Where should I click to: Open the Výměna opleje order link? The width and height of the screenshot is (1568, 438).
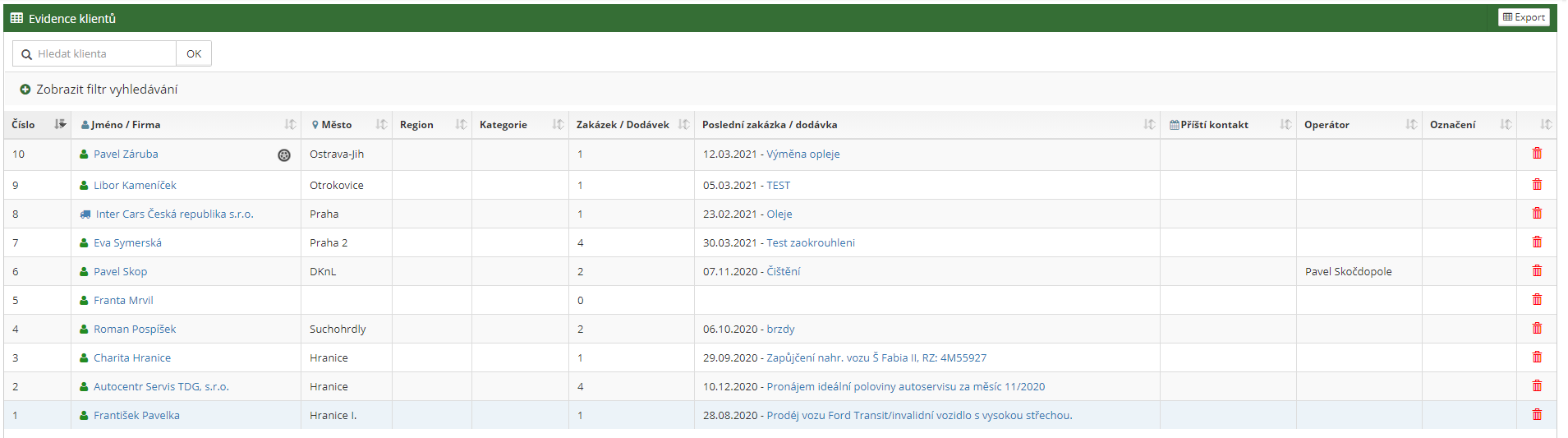802,154
